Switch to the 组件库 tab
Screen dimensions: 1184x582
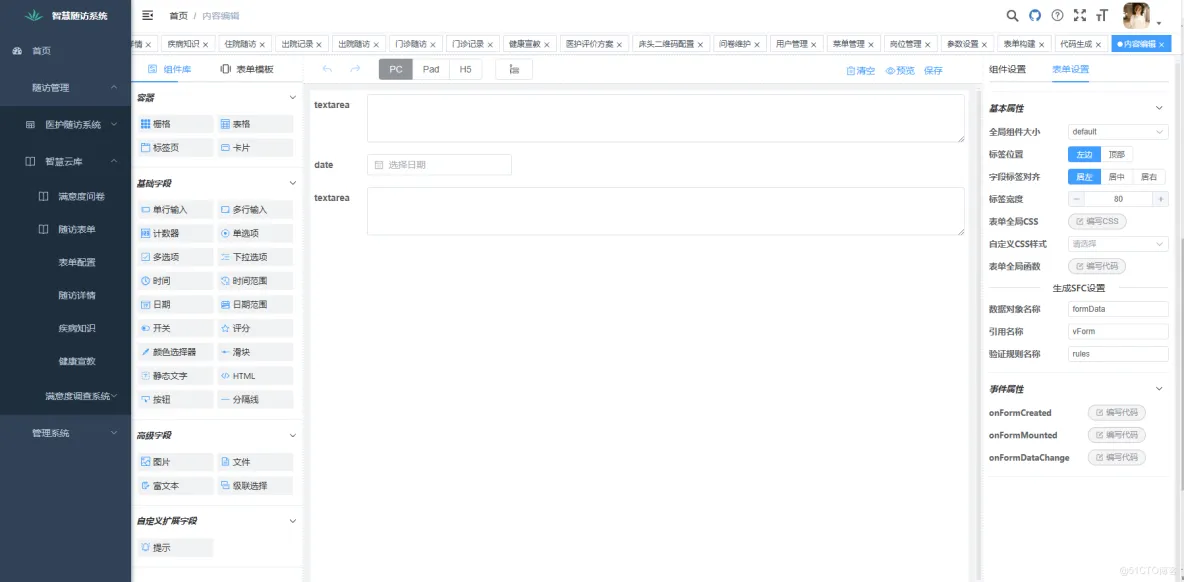click(x=169, y=69)
